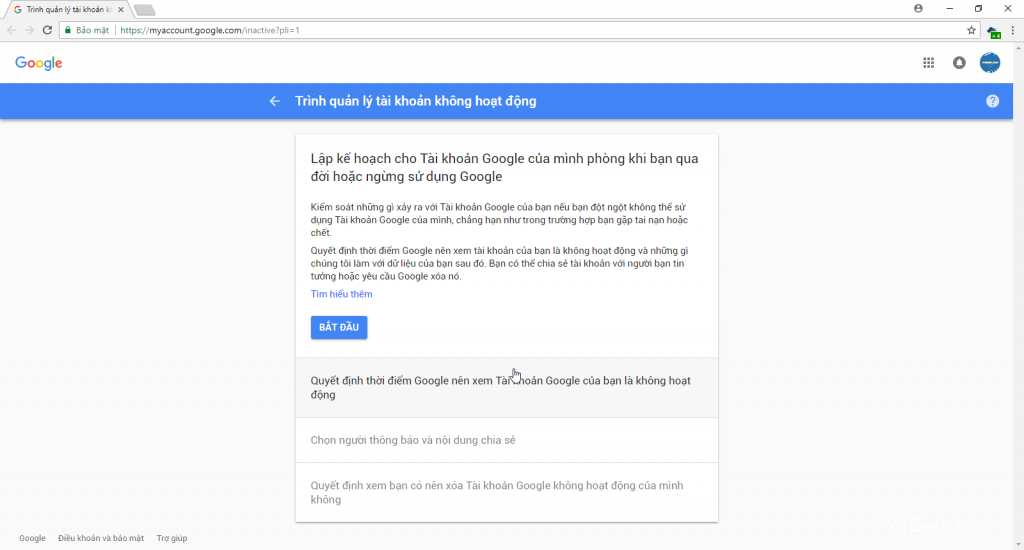The height and width of the screenshot is (550, 1024).
Task: Open Điều khoản và bảo mật link
Action: (x=101, y=538)
